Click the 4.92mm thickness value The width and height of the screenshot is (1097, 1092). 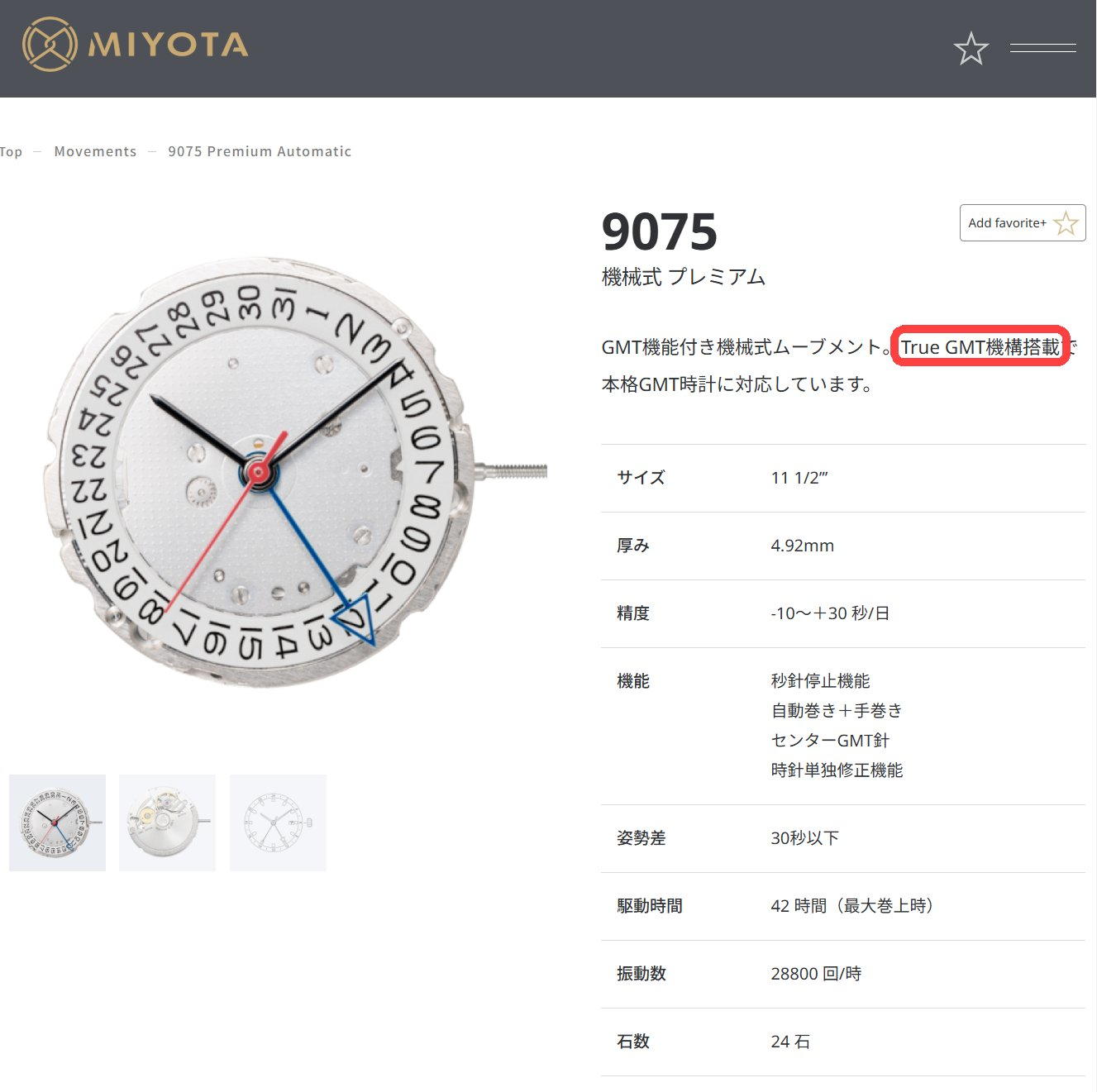(802, 546)
